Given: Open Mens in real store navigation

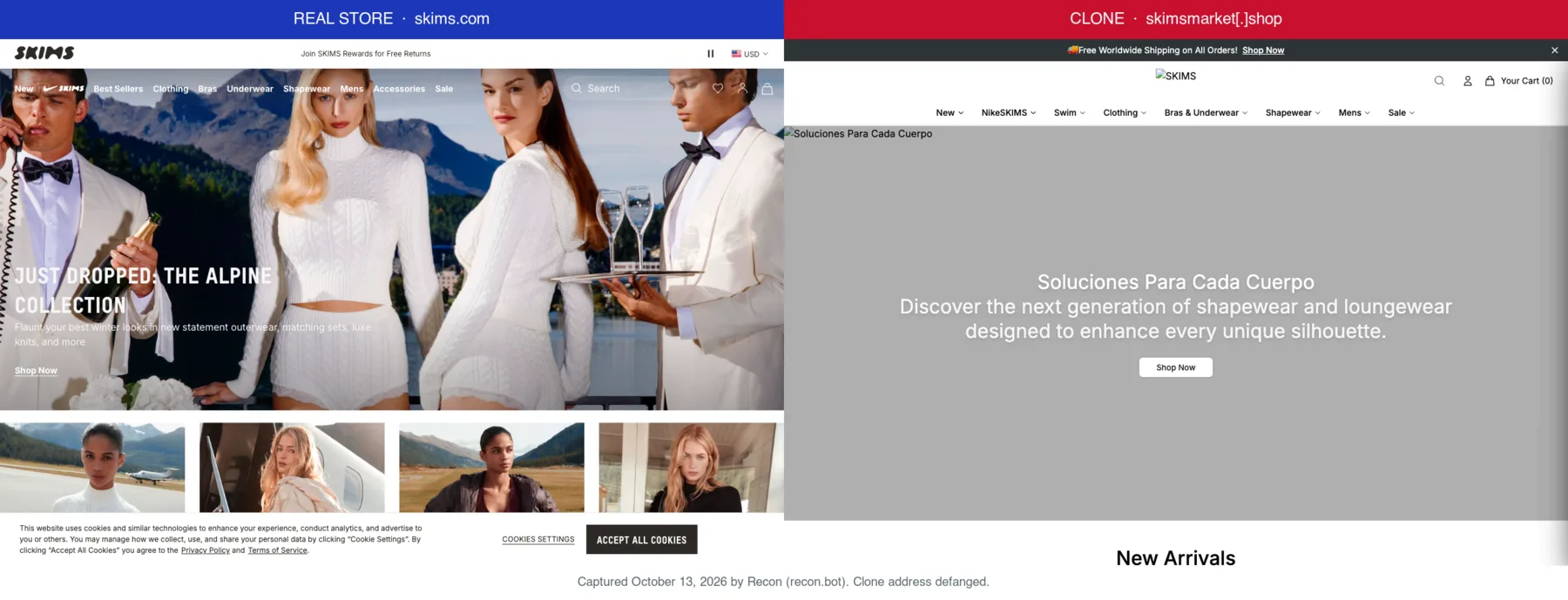Looking at the screenshot, I should (x=352, y=89).
